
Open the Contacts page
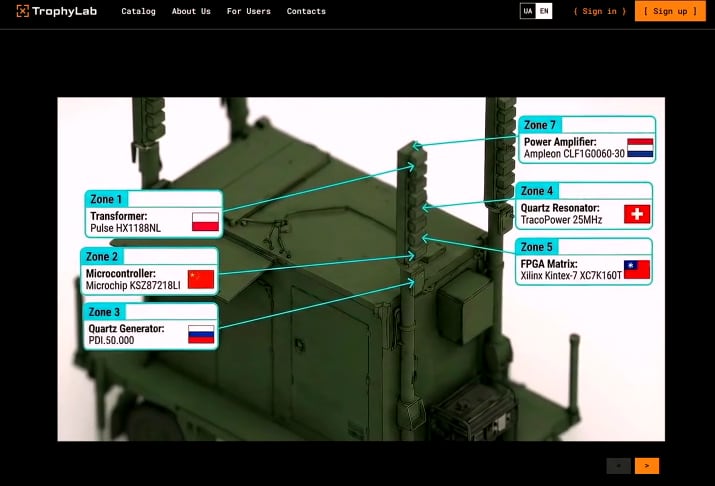(306, 11)
